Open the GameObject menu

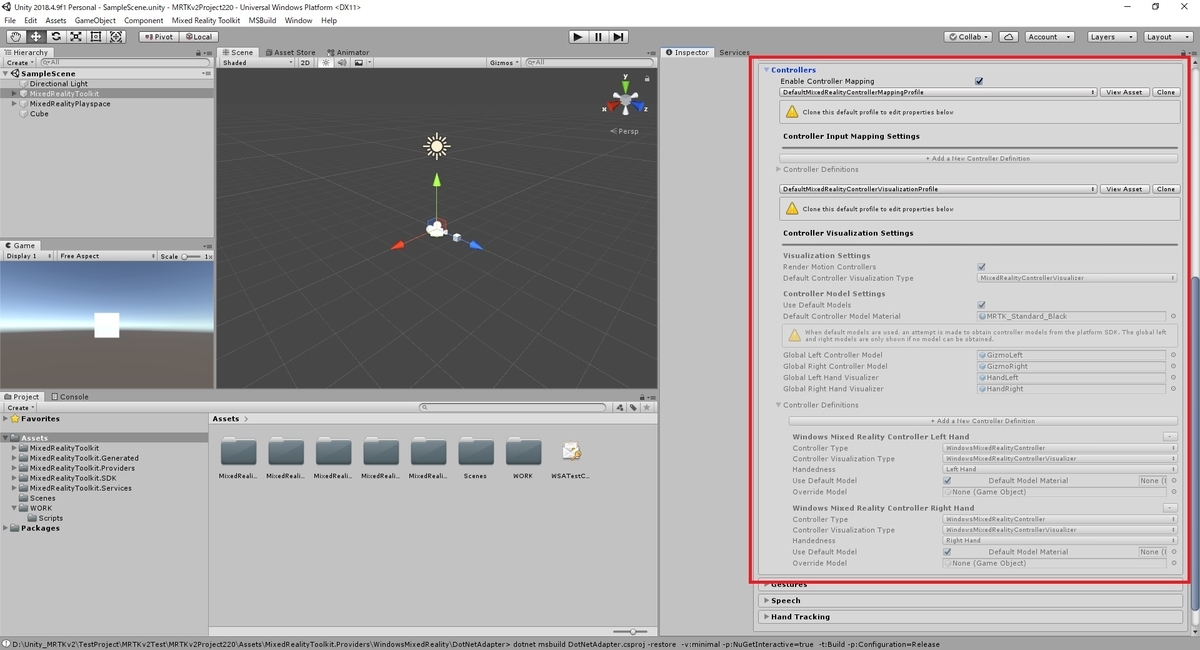95,20
